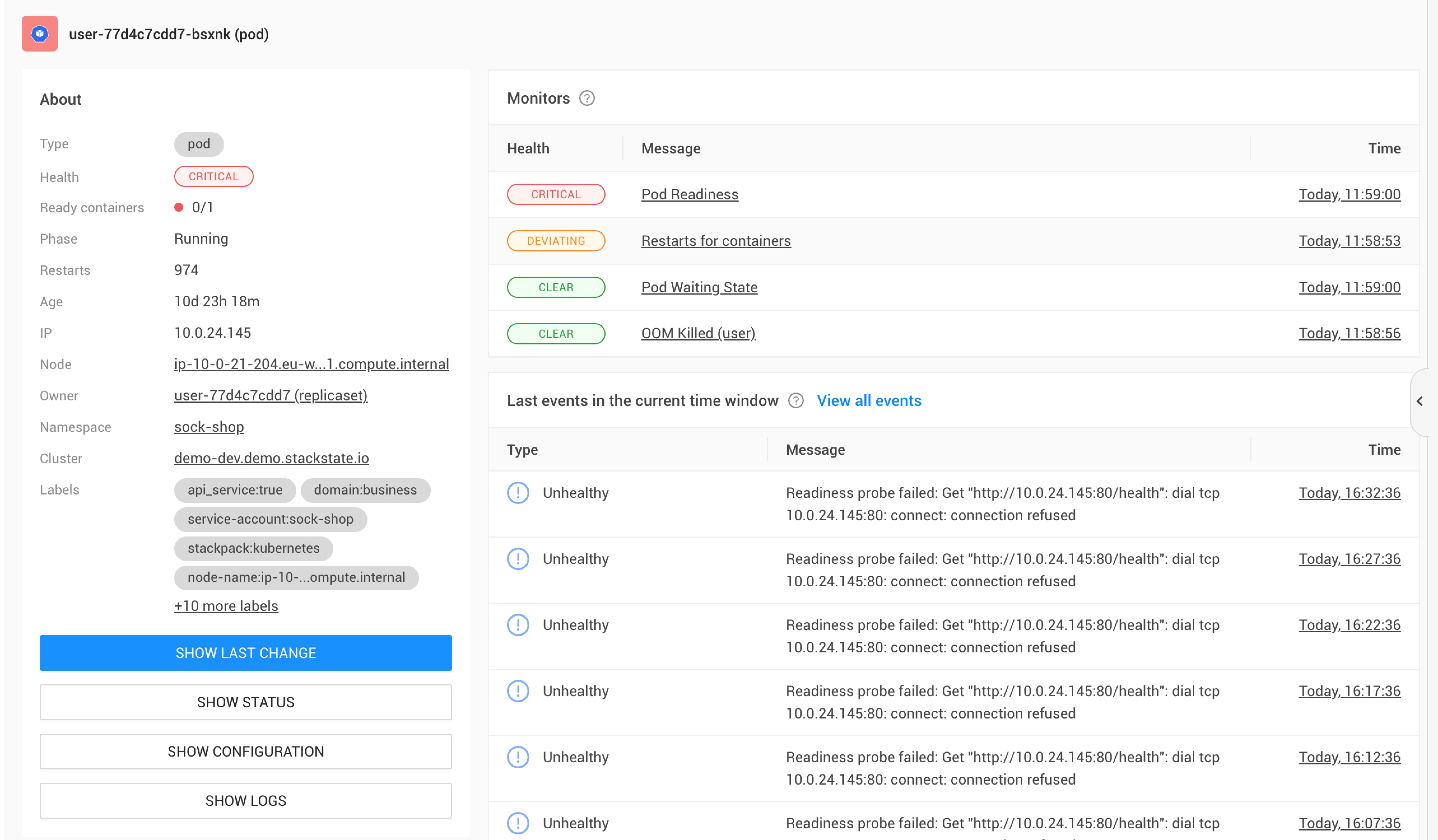Click Readiness probe failed message at 16:22:36
Viewport: 1438px width, 840px height.
(x=1003, y=636)
